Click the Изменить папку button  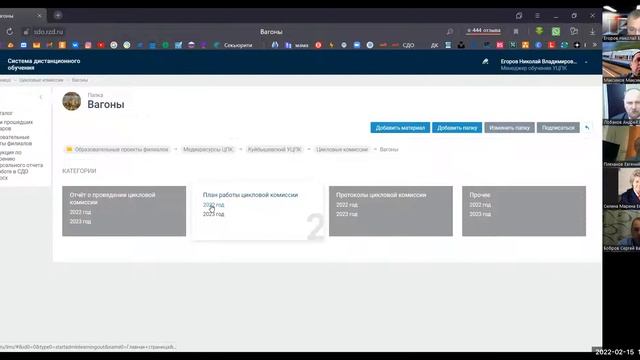pos(509,128)
